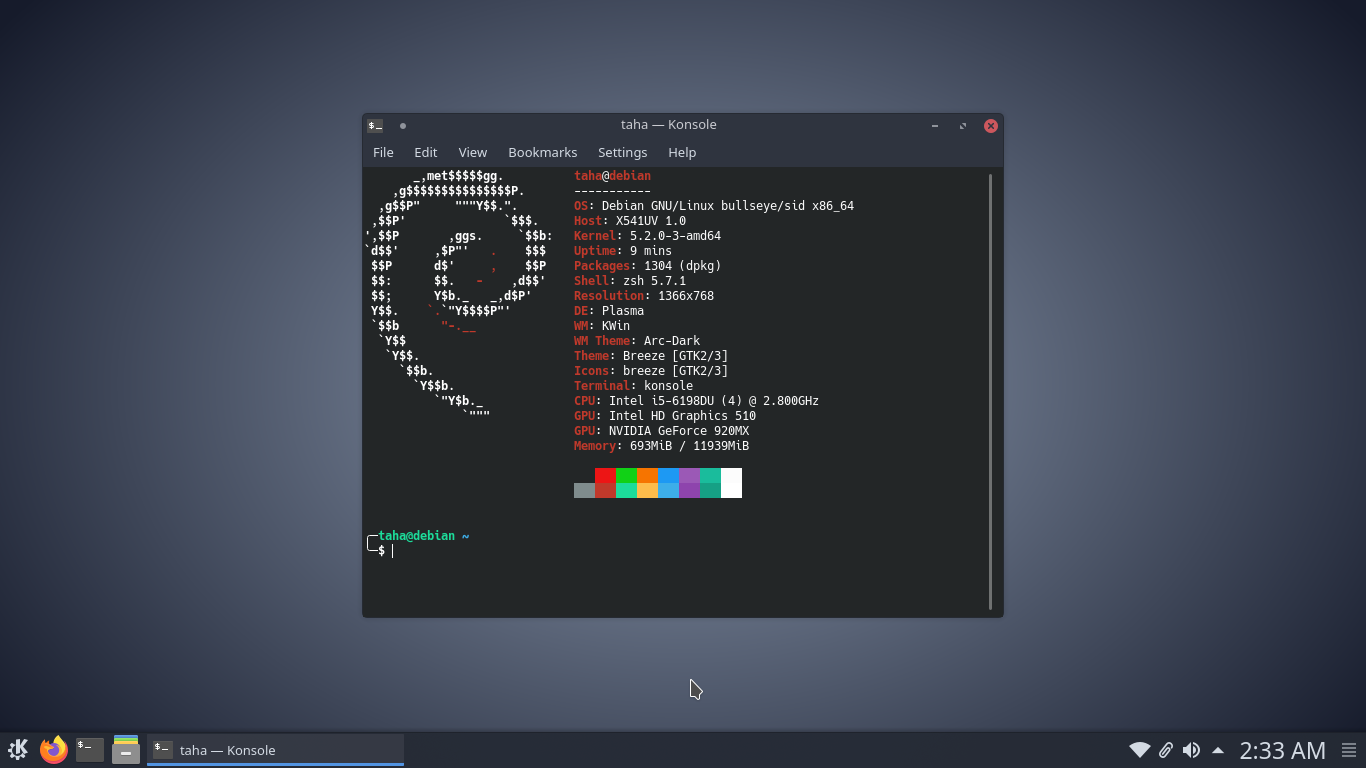1366x768 pixels.
Task: Open the Settings menu
Action: pos(622,152)
